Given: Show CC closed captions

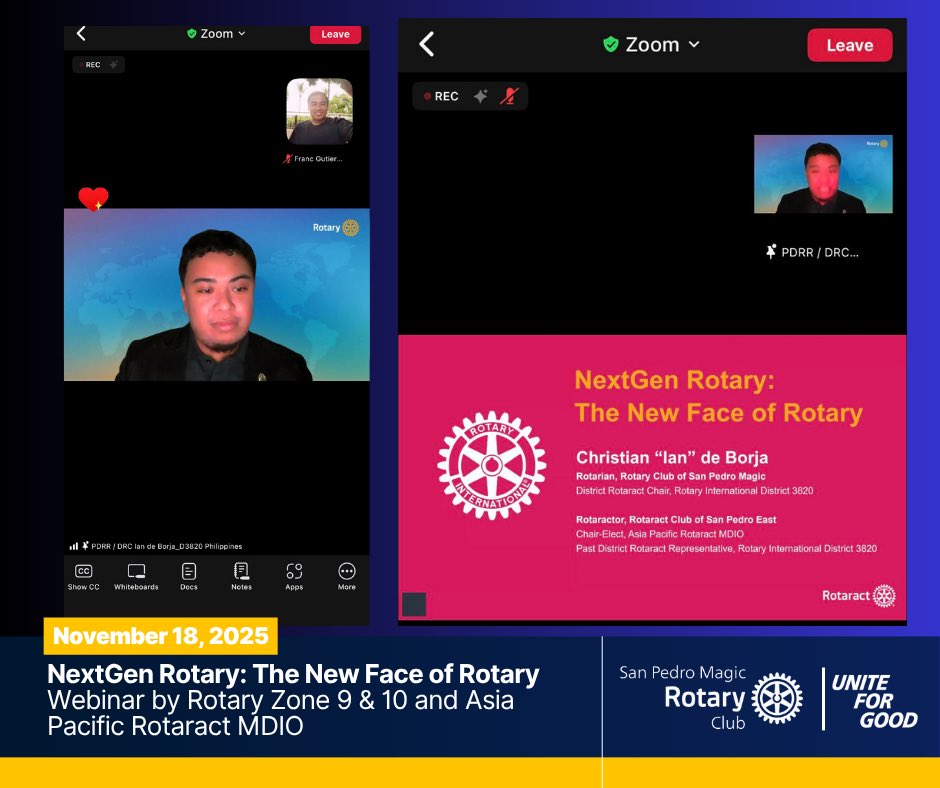Looking at the screenshot, I should coord(83,577).
